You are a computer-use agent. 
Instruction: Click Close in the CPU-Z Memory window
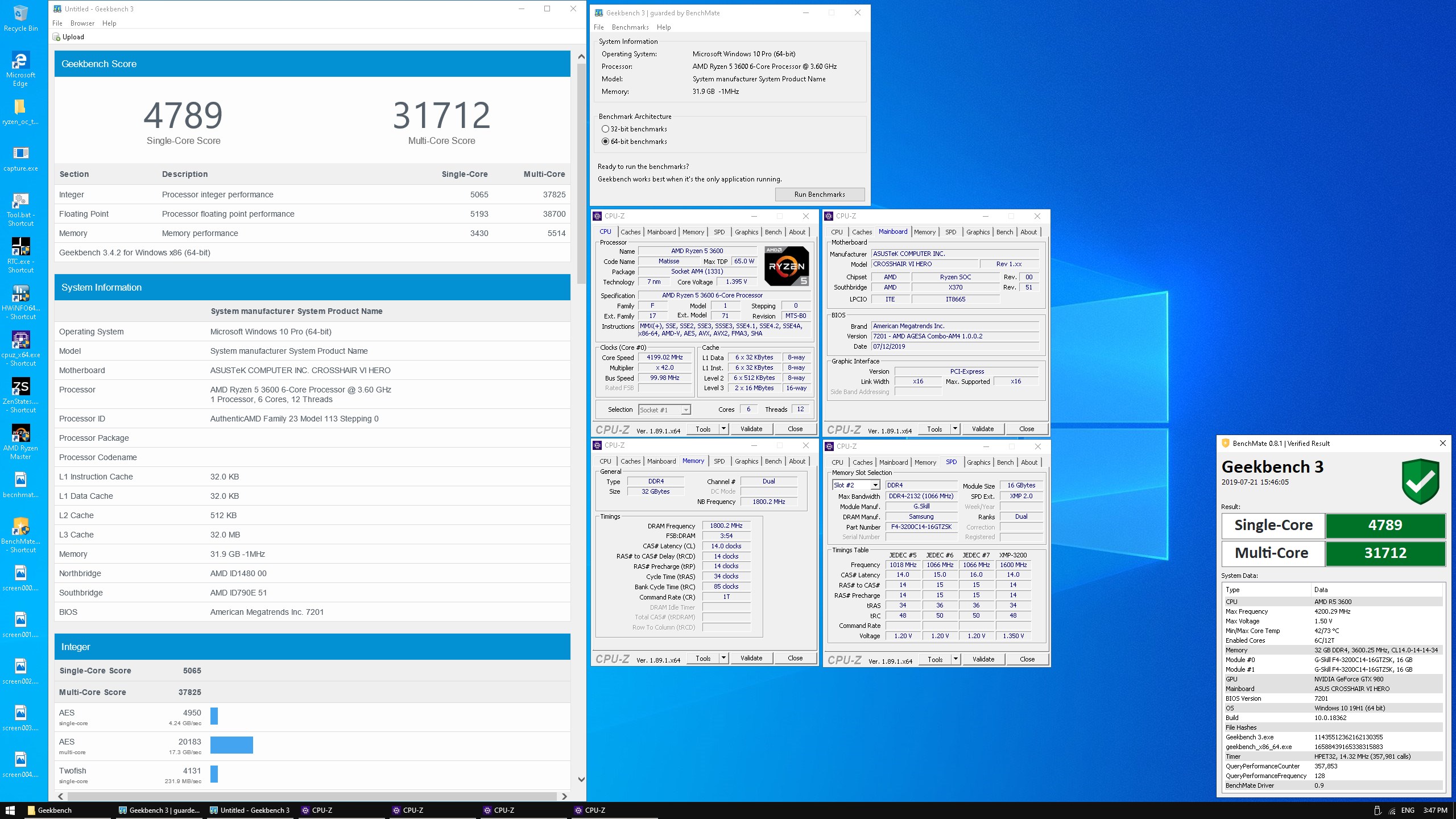click(x=795, y=658)
